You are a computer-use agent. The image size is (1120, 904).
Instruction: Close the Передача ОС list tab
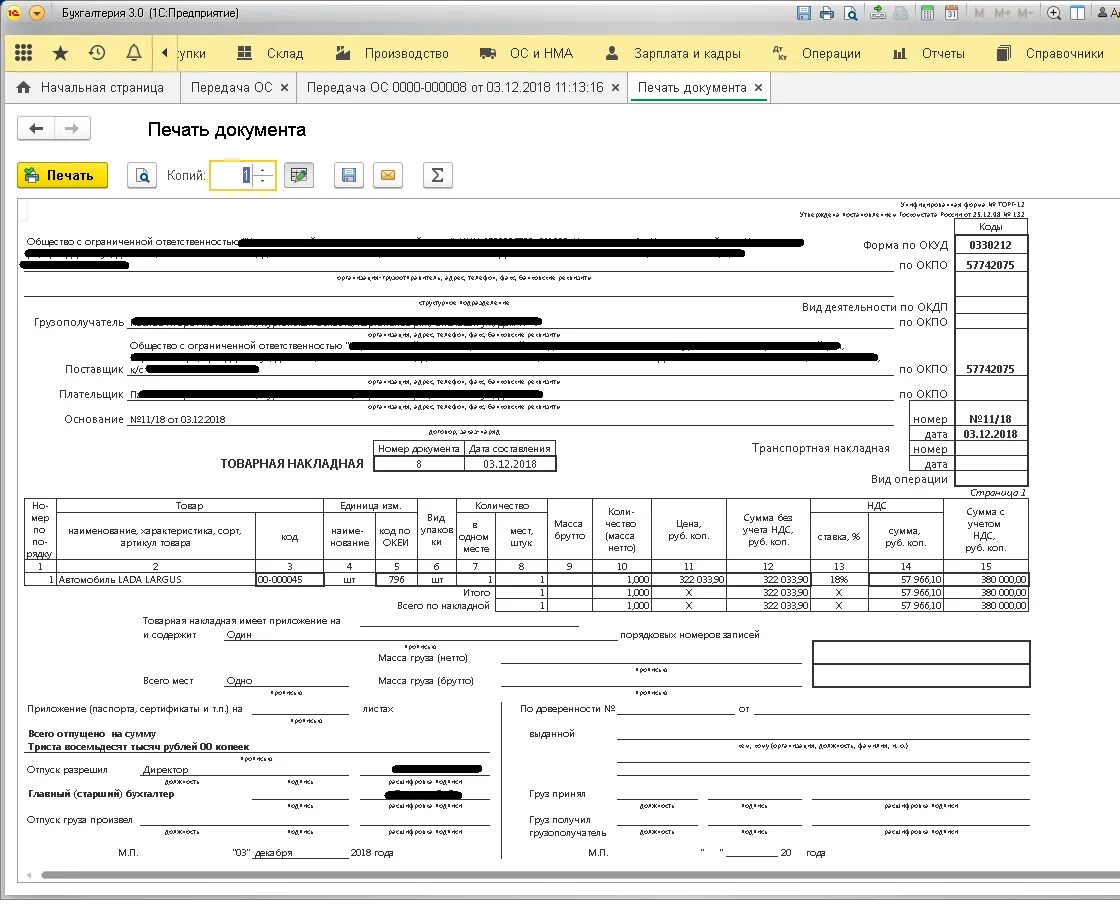tap(284, 87)
